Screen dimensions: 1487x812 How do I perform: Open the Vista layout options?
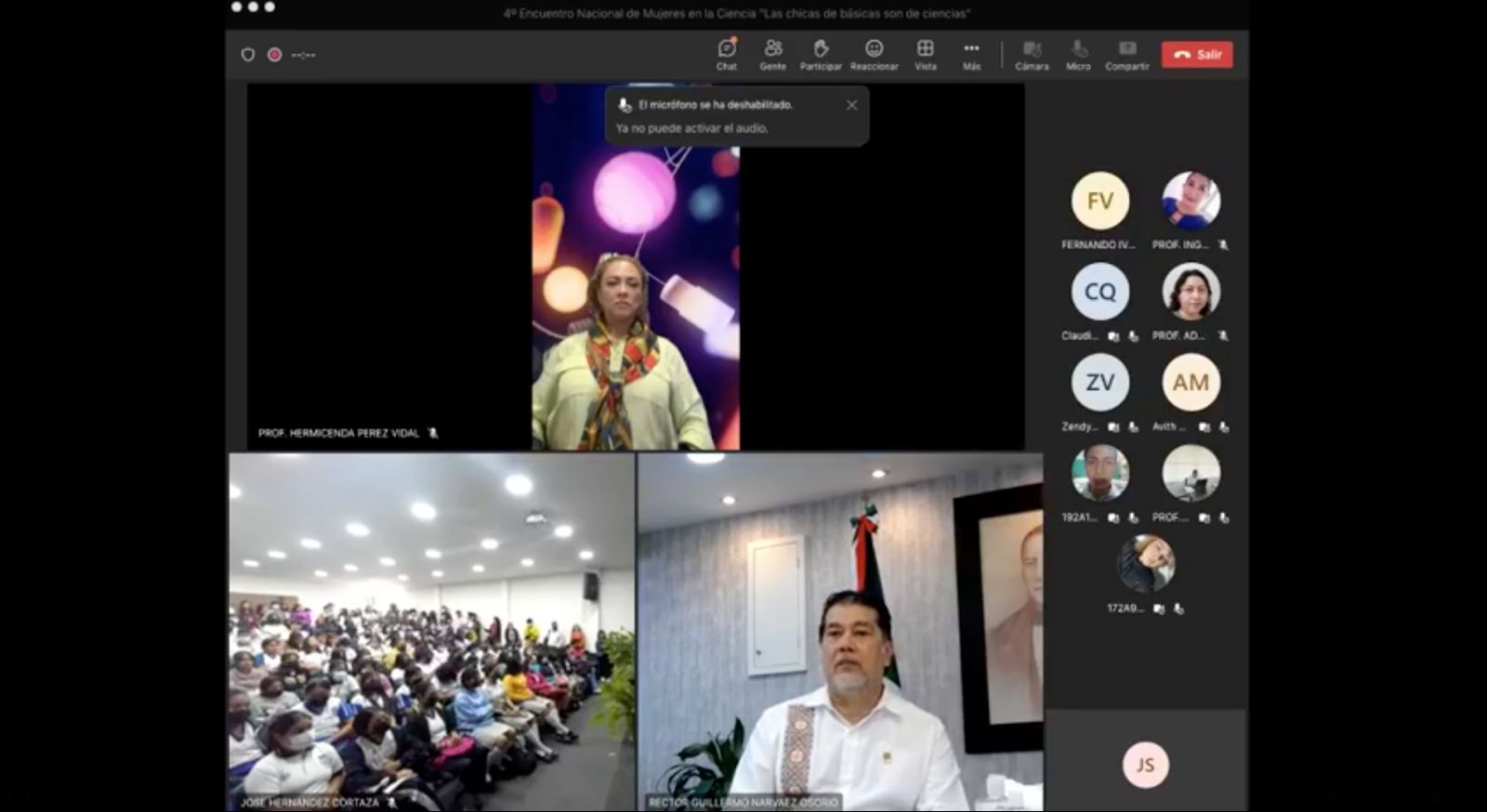click(x=925, y=54)
